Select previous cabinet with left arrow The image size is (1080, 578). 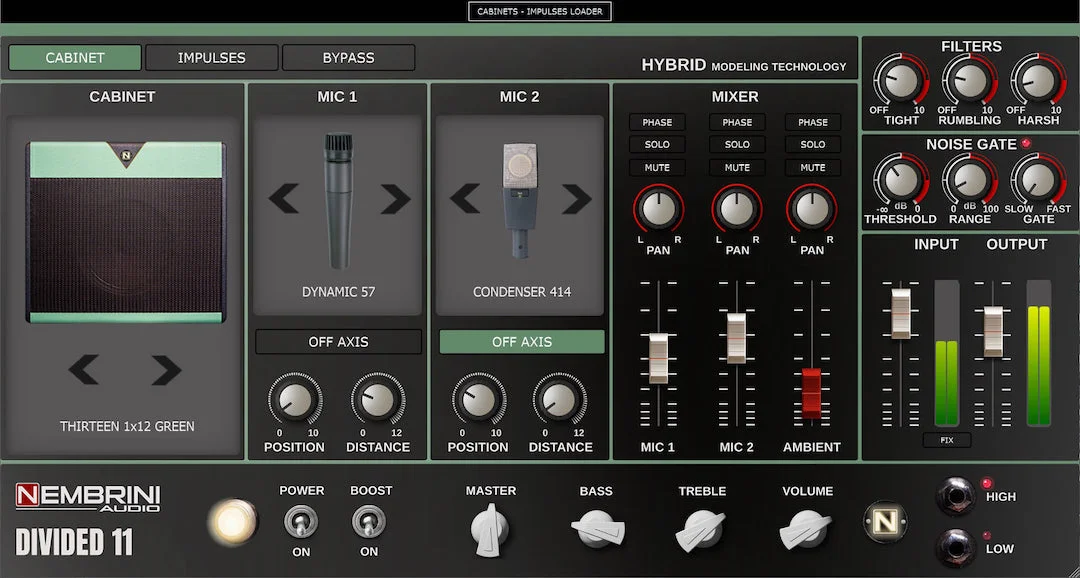(83, 371)
